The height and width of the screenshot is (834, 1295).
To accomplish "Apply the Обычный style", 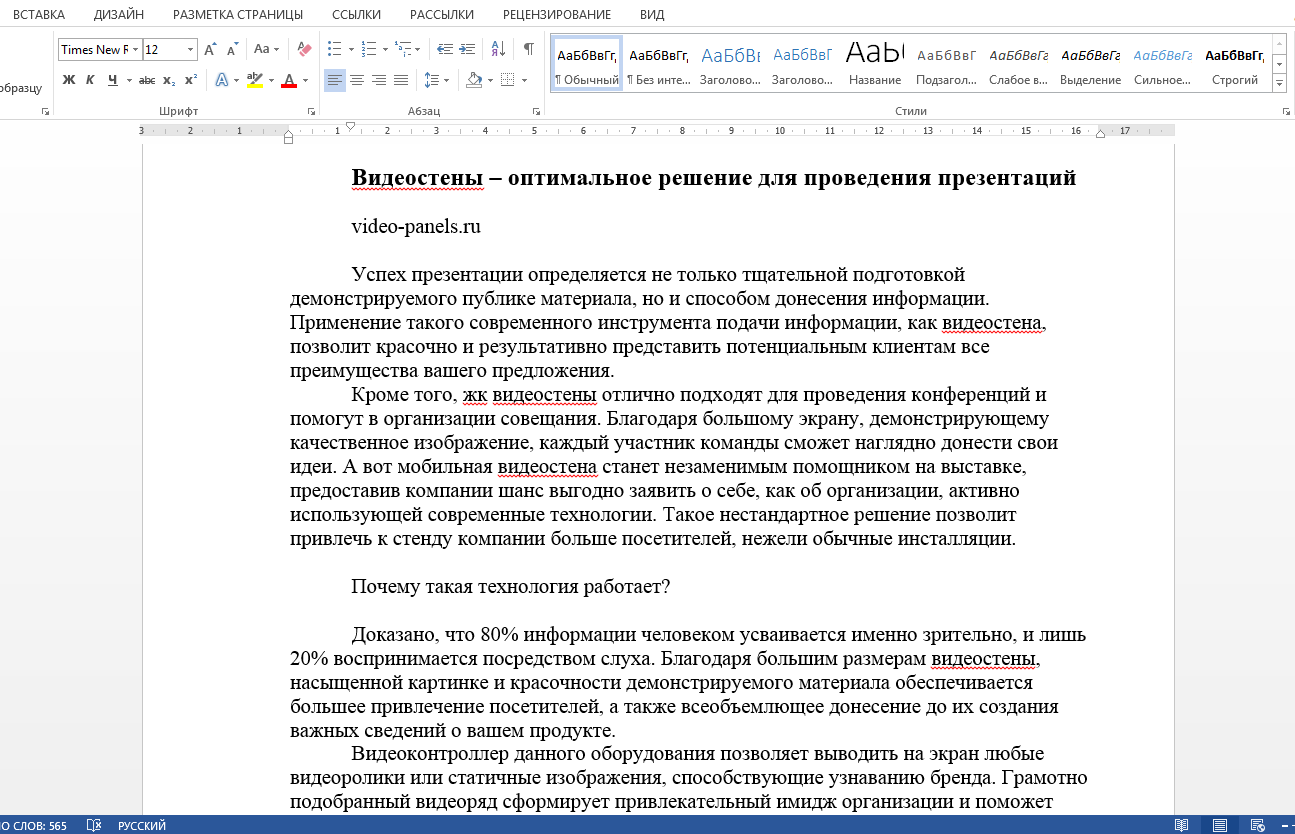I will [x=587, y=64].
